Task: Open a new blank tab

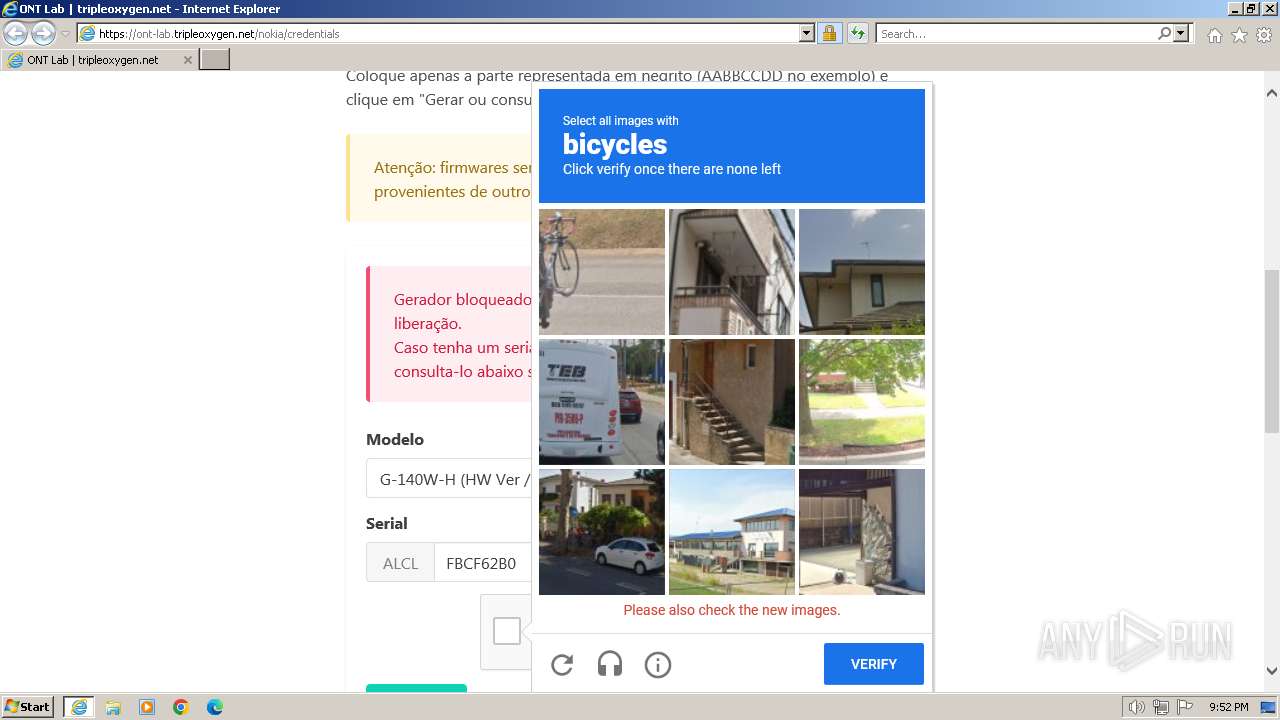Action: 215,60
